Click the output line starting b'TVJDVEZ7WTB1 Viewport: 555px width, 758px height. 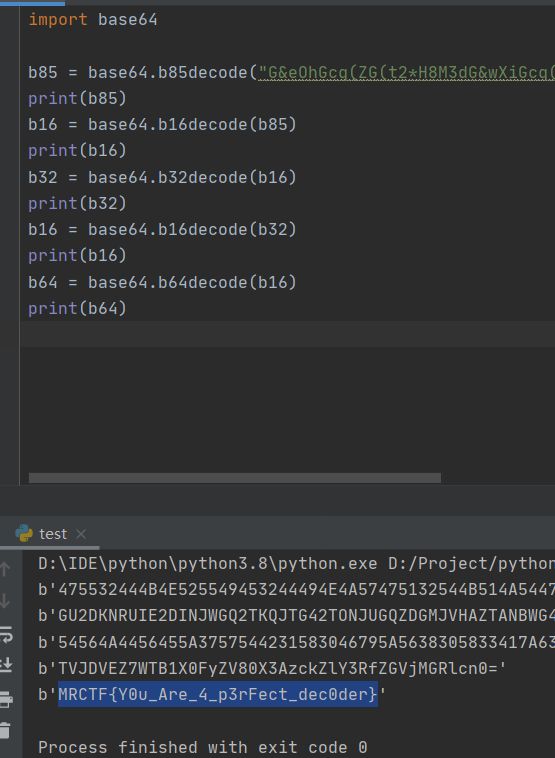tap(272, 669)
